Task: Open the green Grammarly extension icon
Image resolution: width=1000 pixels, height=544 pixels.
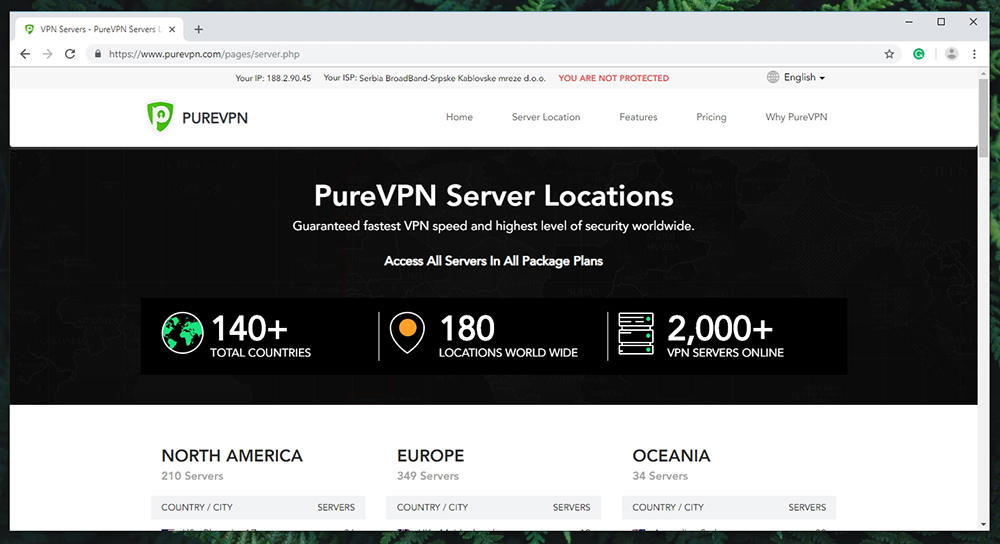Action: [x=918, y=54]
